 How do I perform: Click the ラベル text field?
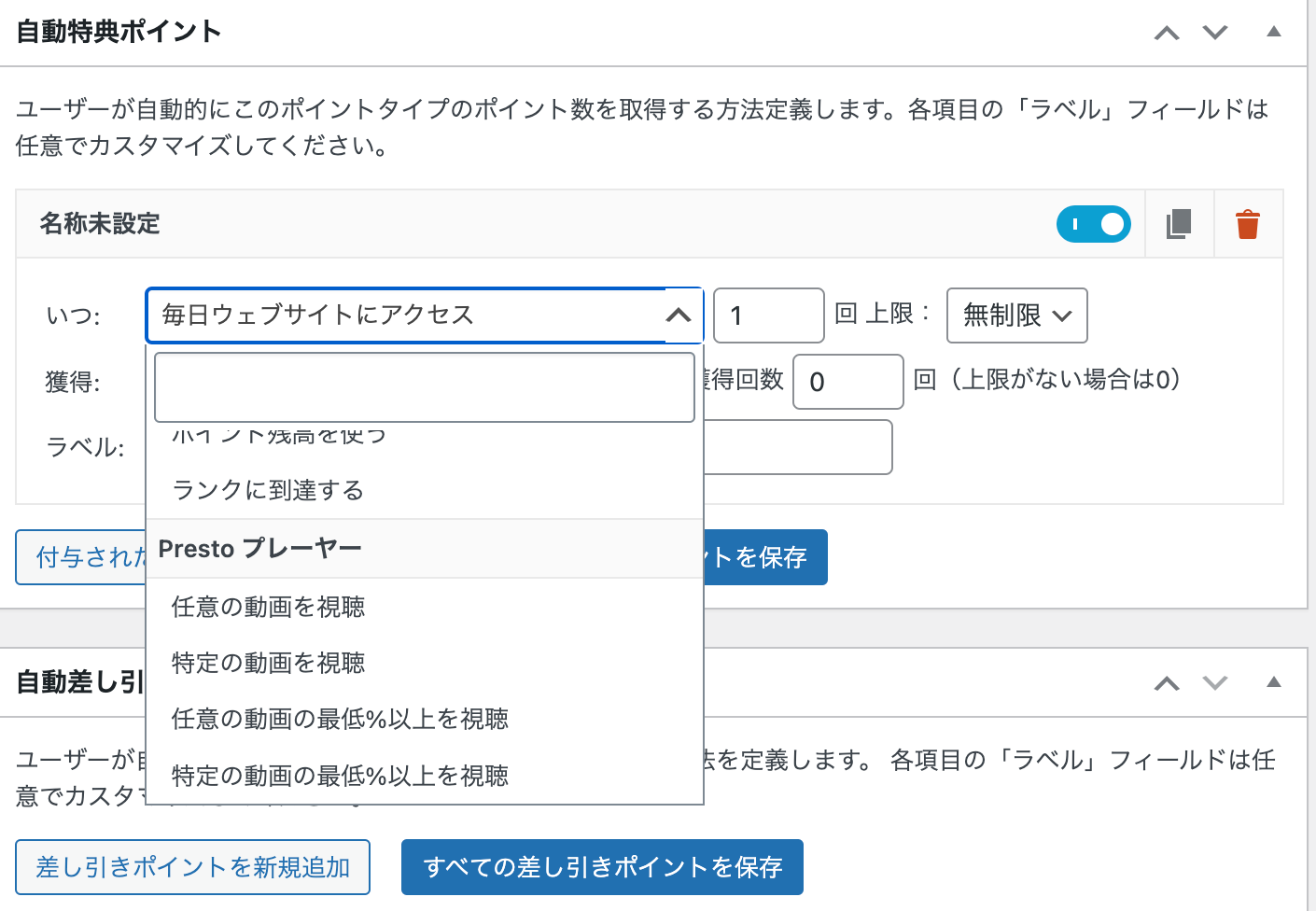pos(798,447)
